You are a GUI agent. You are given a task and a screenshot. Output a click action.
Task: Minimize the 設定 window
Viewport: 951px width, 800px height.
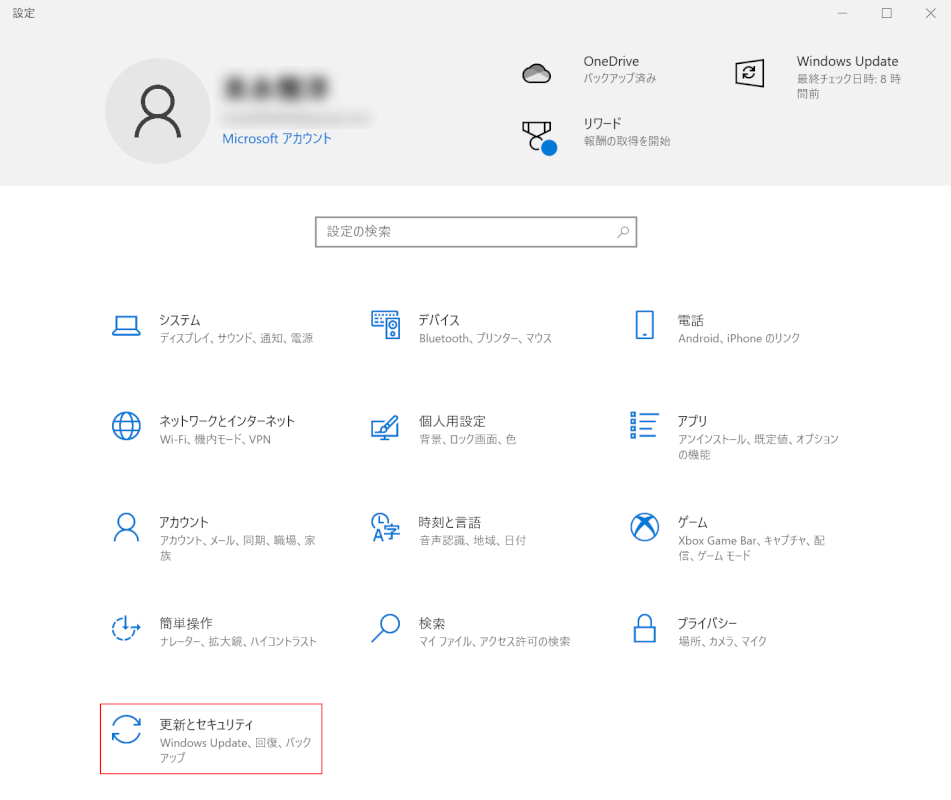842,13
